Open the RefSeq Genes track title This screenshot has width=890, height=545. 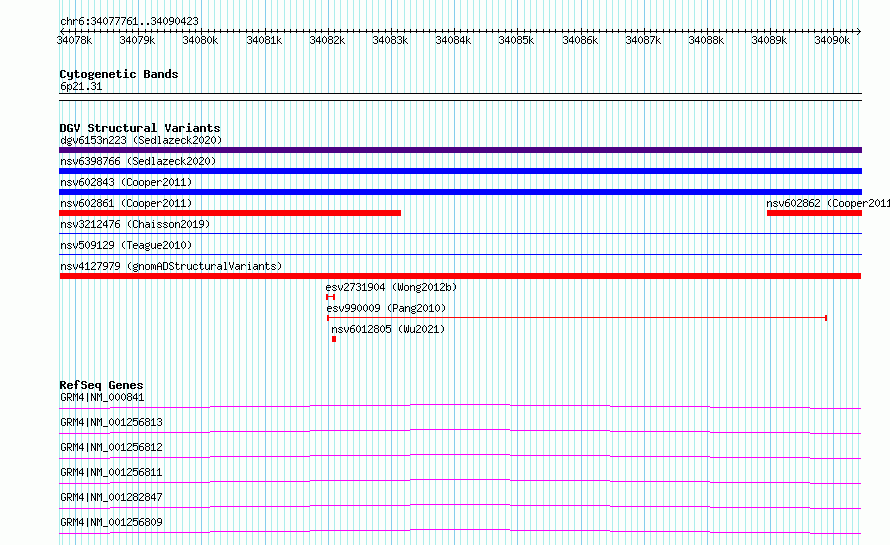point(101,385)
